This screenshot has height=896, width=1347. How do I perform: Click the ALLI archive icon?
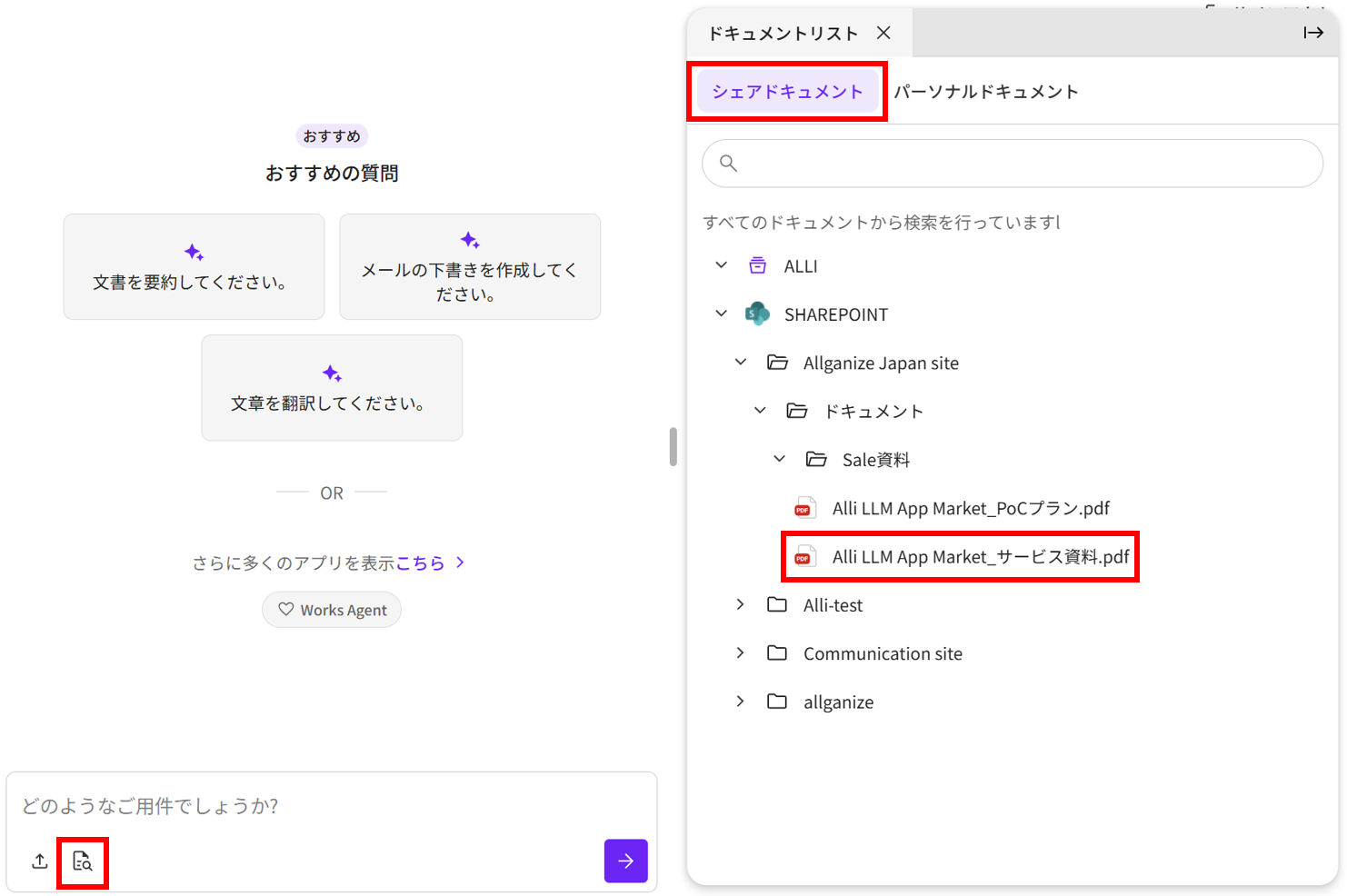pos(757,266)
